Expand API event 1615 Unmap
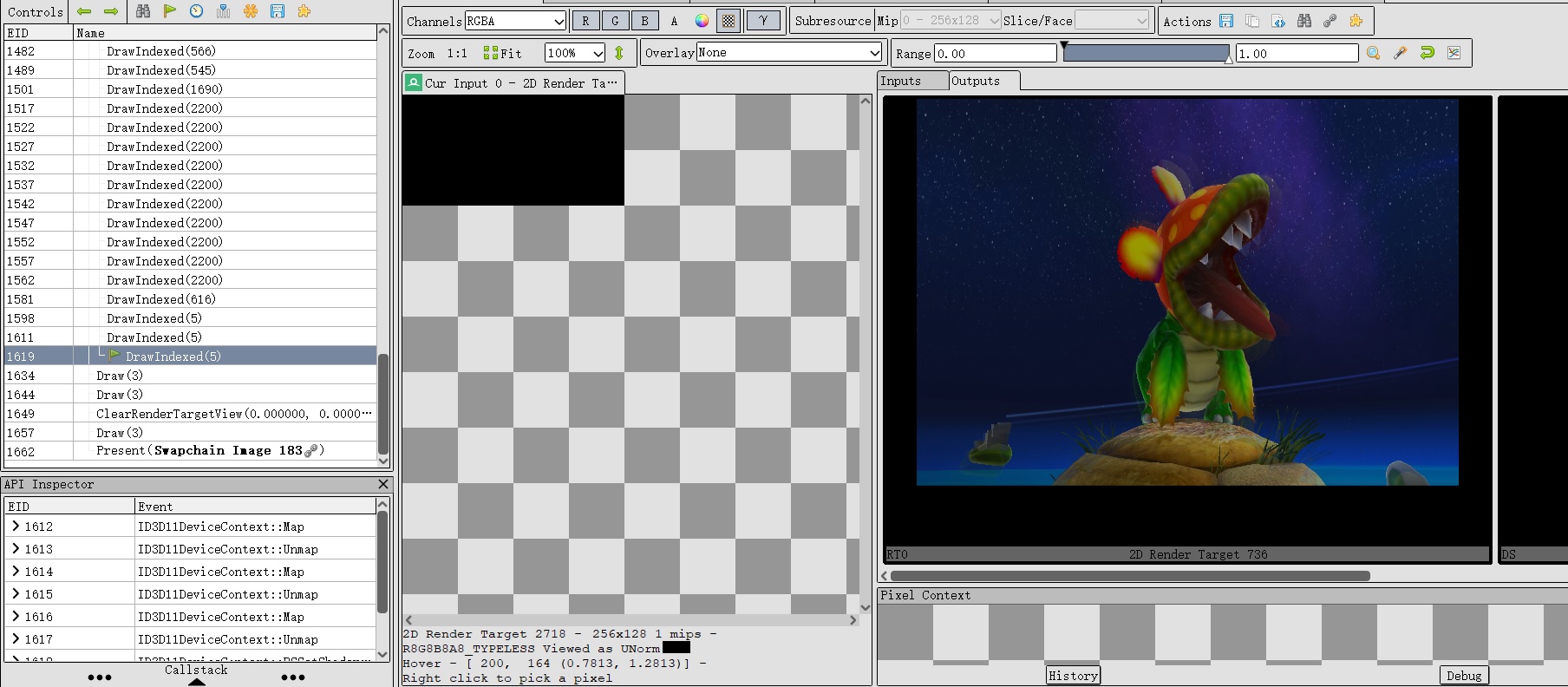 pos(16,593)
